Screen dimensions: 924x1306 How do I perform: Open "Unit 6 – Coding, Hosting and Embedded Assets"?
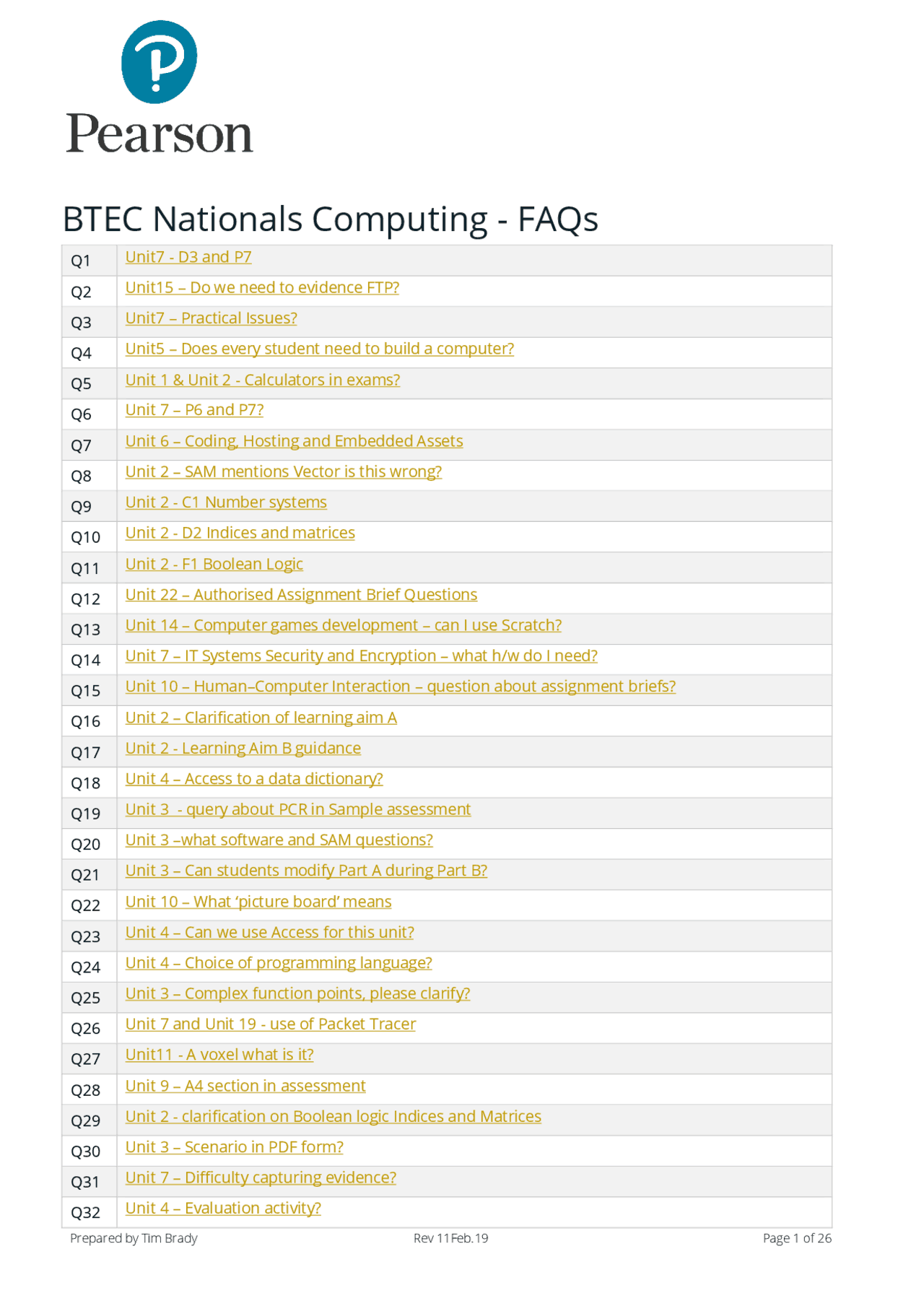(x=294, y=441)
